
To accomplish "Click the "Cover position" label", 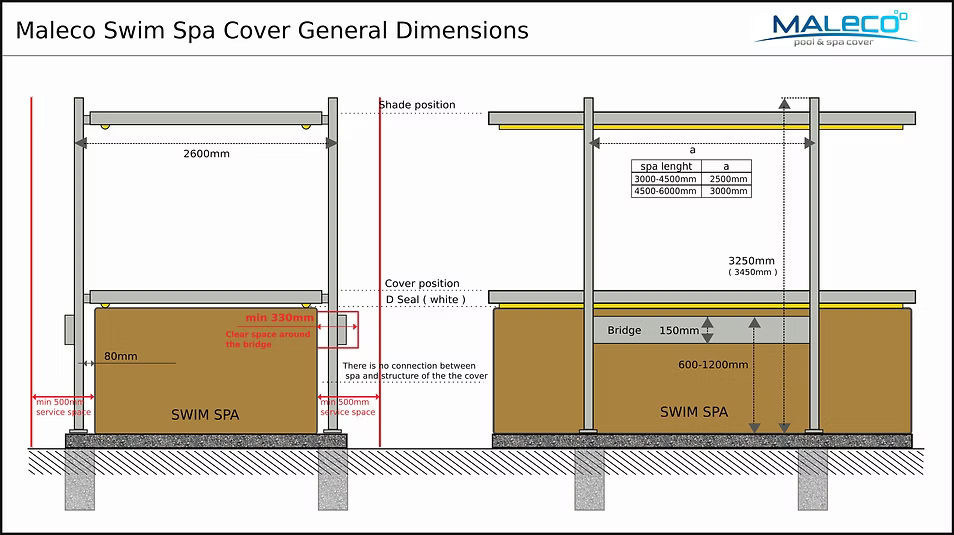I will point(422,284).
